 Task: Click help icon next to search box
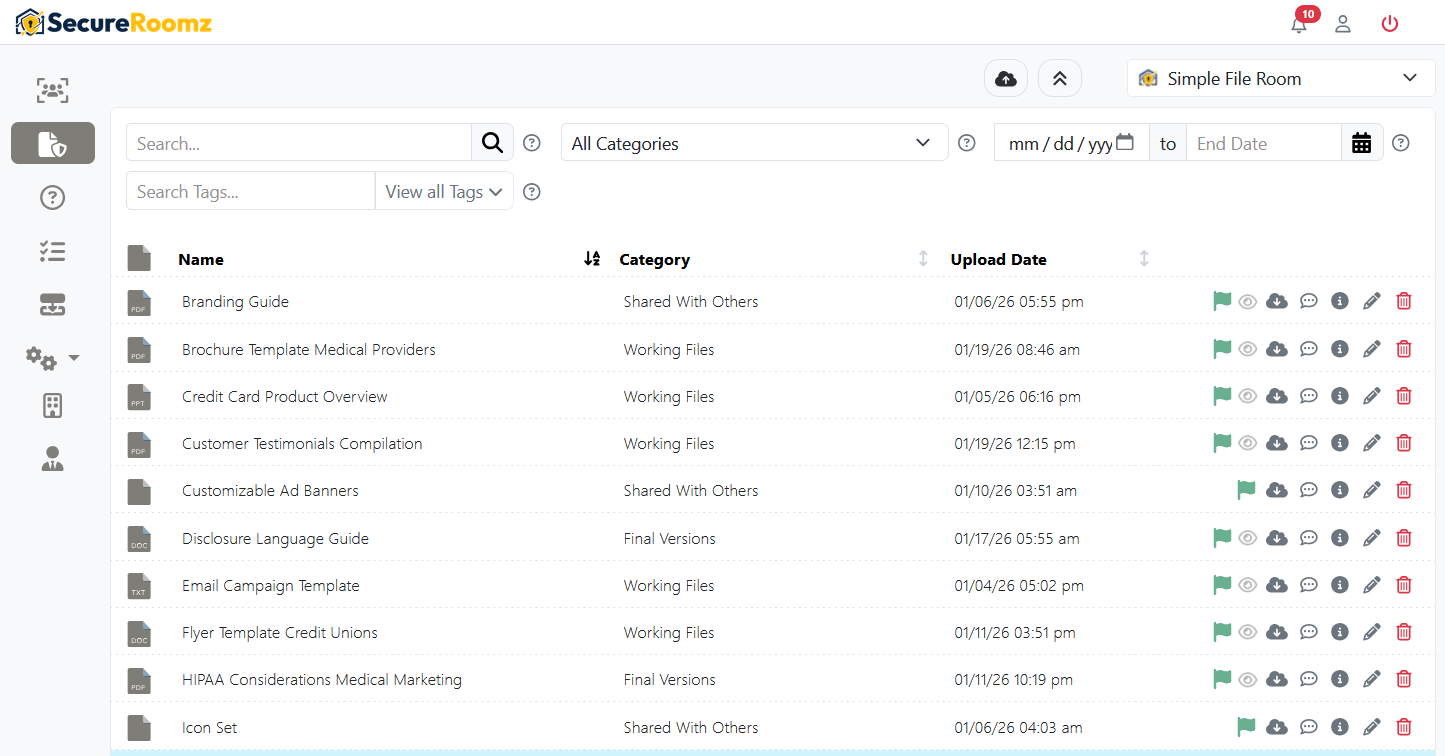[532, 143]
